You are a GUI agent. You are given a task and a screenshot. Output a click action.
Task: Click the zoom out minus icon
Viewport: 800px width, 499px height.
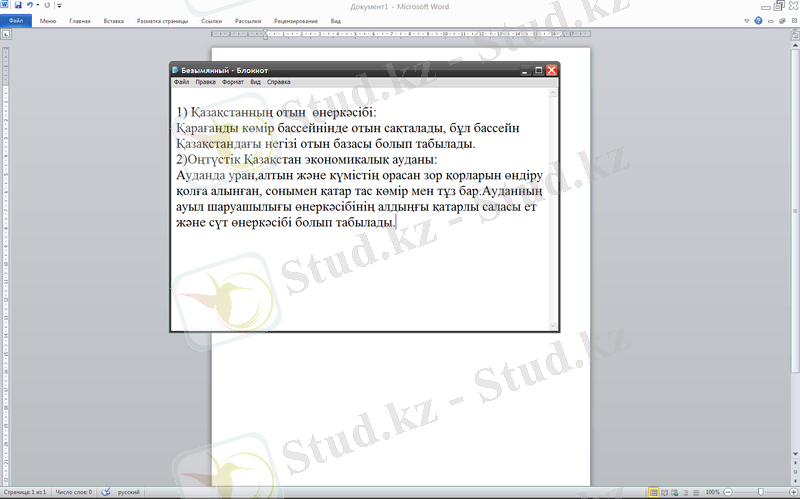[x=728, y=492]
